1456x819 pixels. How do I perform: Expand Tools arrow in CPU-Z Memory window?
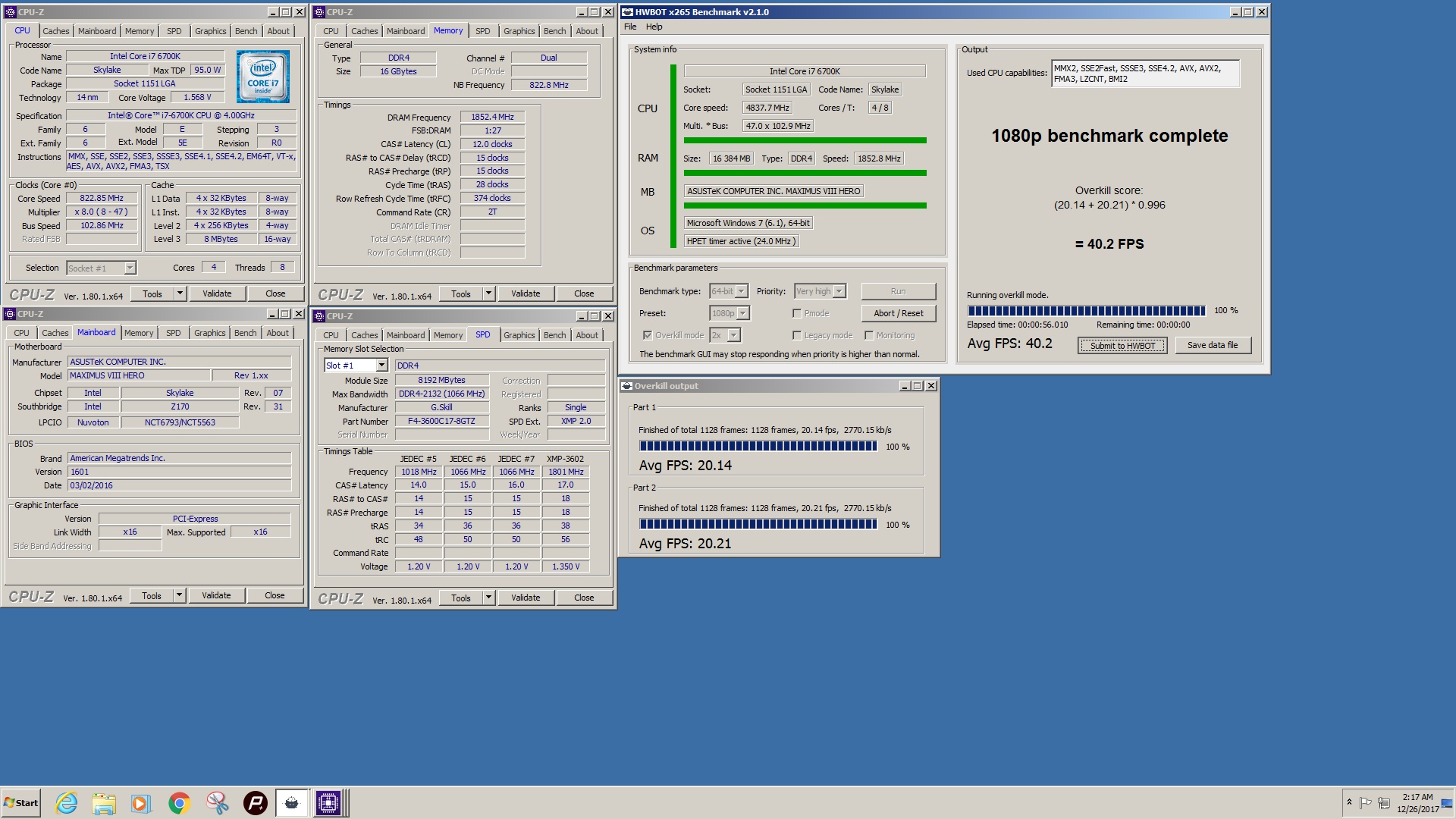[x=488, y=293]
